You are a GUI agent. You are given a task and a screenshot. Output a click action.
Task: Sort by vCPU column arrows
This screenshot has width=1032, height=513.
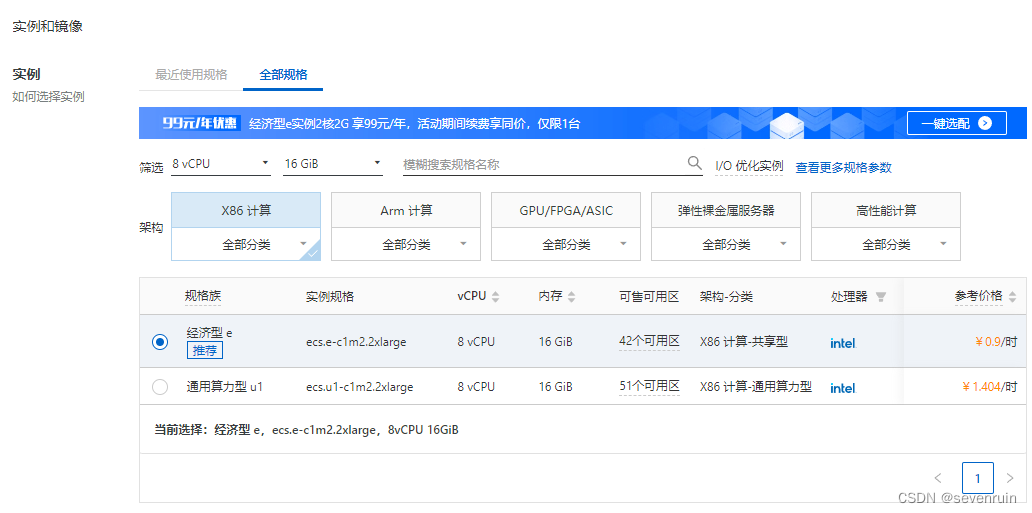click(x=496, y=297)
